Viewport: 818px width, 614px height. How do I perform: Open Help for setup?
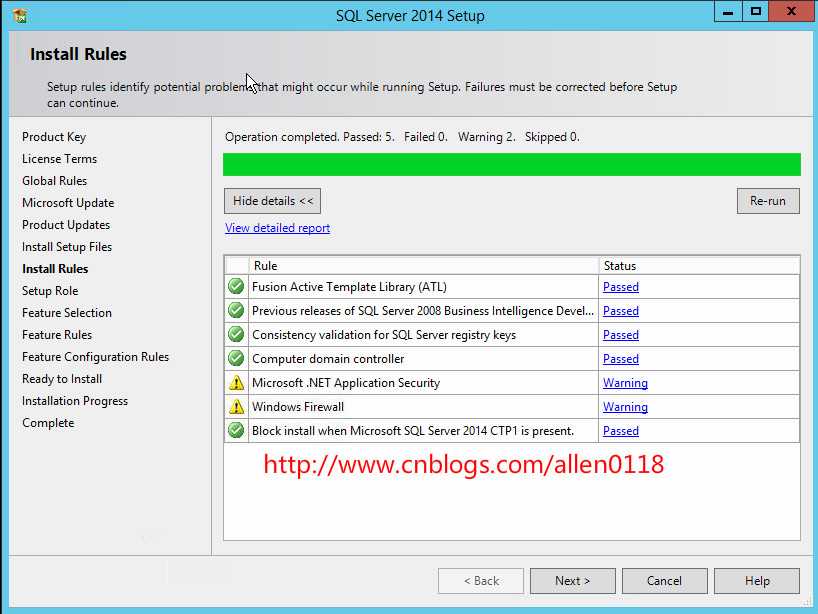(x=757, y=581)
